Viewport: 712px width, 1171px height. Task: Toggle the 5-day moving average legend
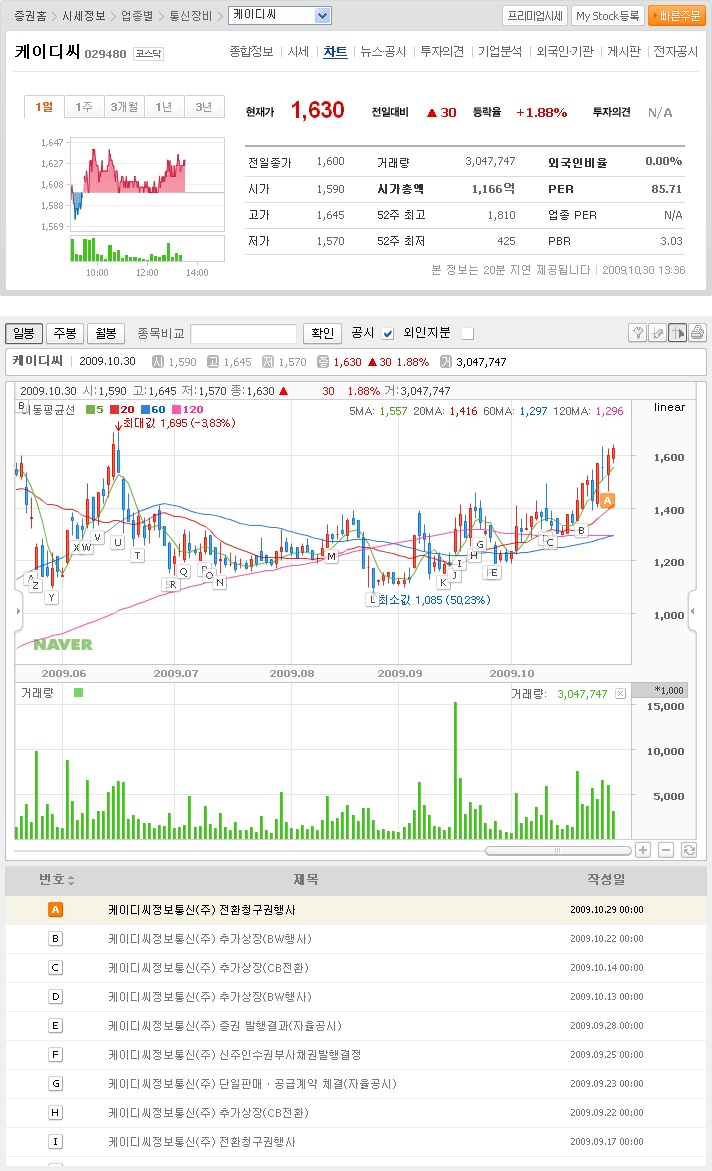point(94,409)
